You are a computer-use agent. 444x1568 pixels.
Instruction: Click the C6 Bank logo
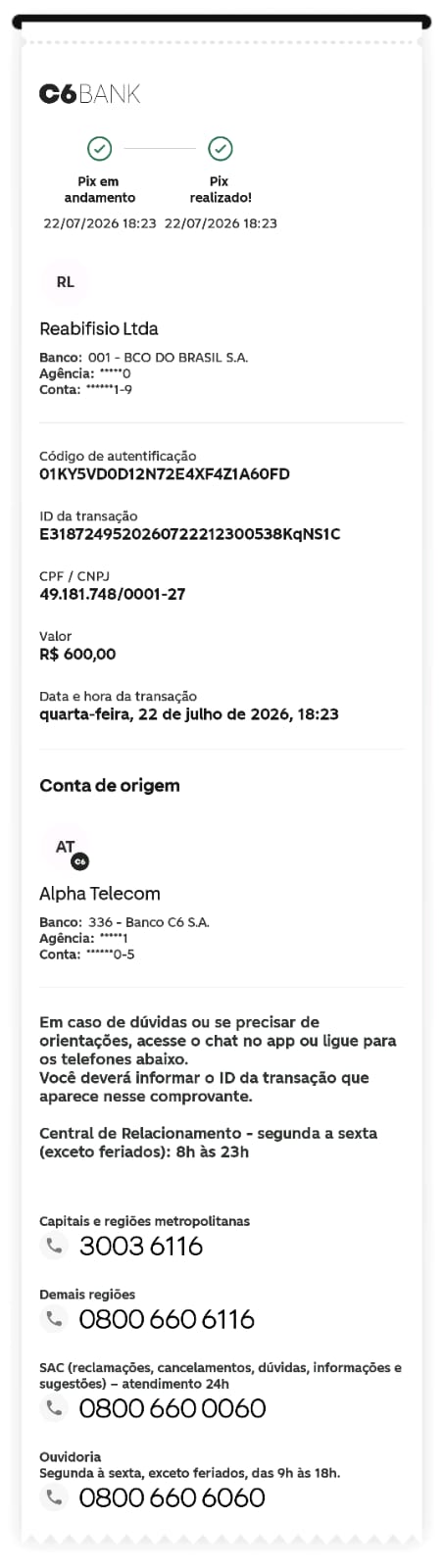90,94
